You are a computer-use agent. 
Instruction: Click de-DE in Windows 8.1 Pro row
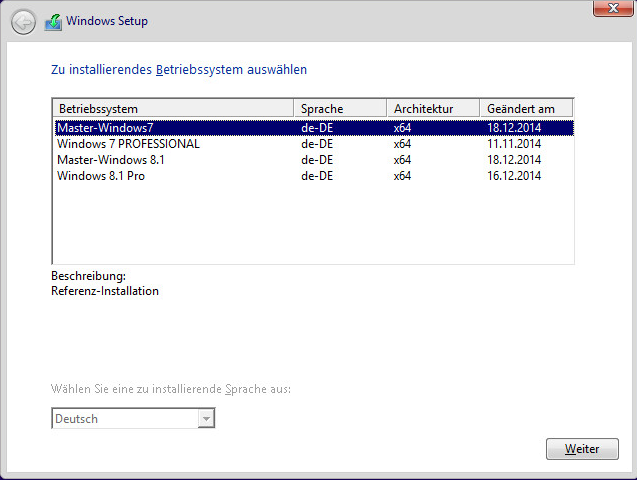(317, 176)
